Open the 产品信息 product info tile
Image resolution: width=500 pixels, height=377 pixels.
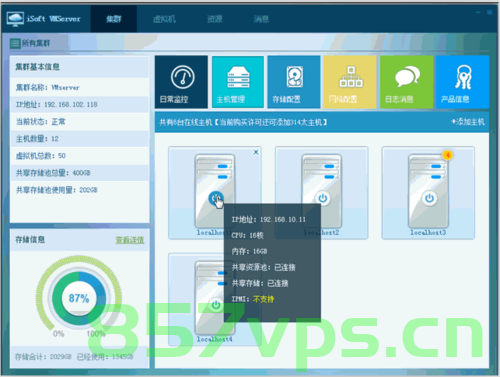(x=462, y=82)
